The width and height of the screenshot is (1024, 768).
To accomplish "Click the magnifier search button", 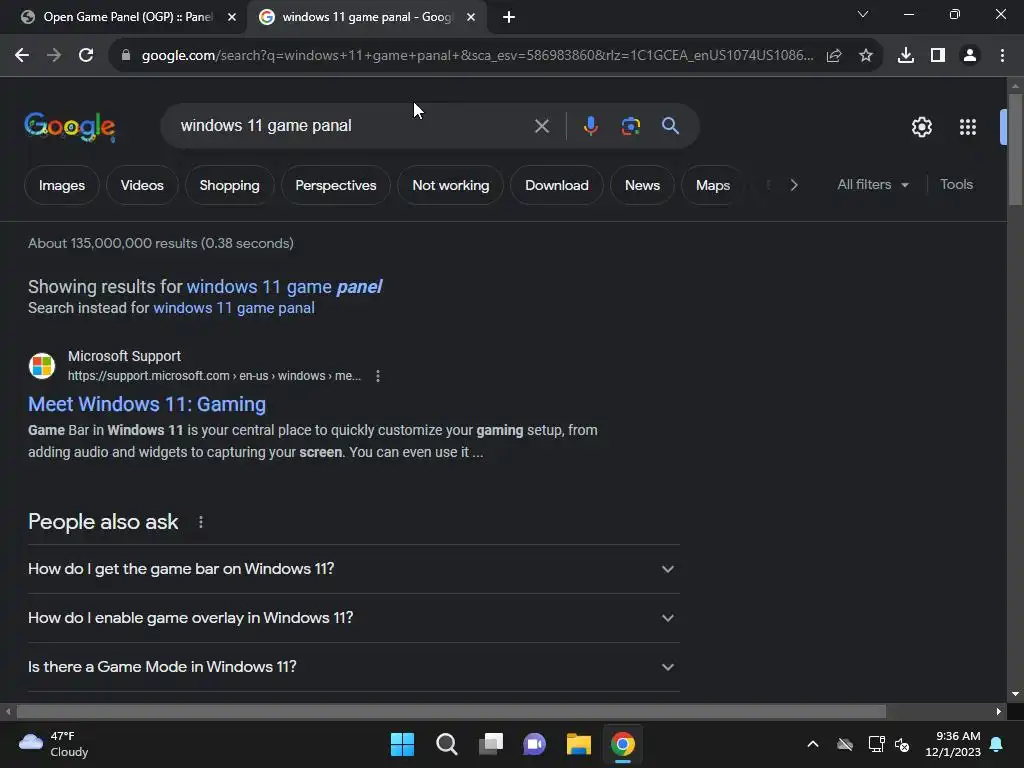I will [671, 125].
